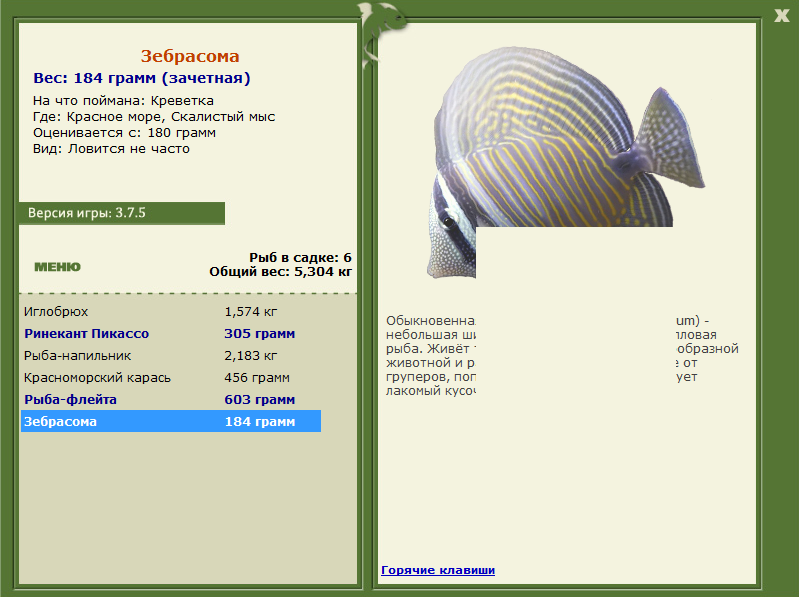Click the 456 грамм weight value
This screenshot has width=799, height=597.
pos(257,377)
